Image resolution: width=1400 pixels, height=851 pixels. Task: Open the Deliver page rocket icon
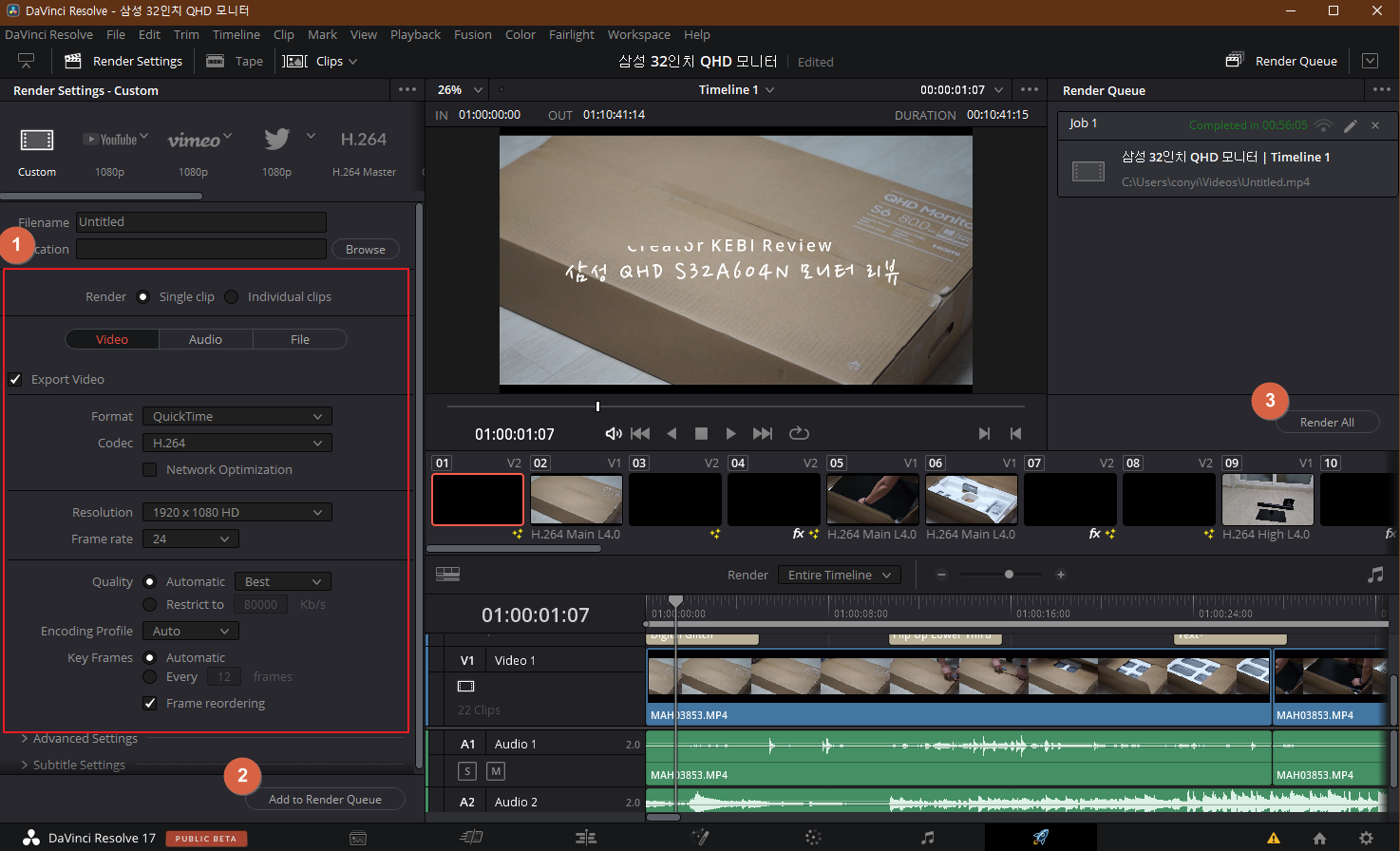(1041, 838)
